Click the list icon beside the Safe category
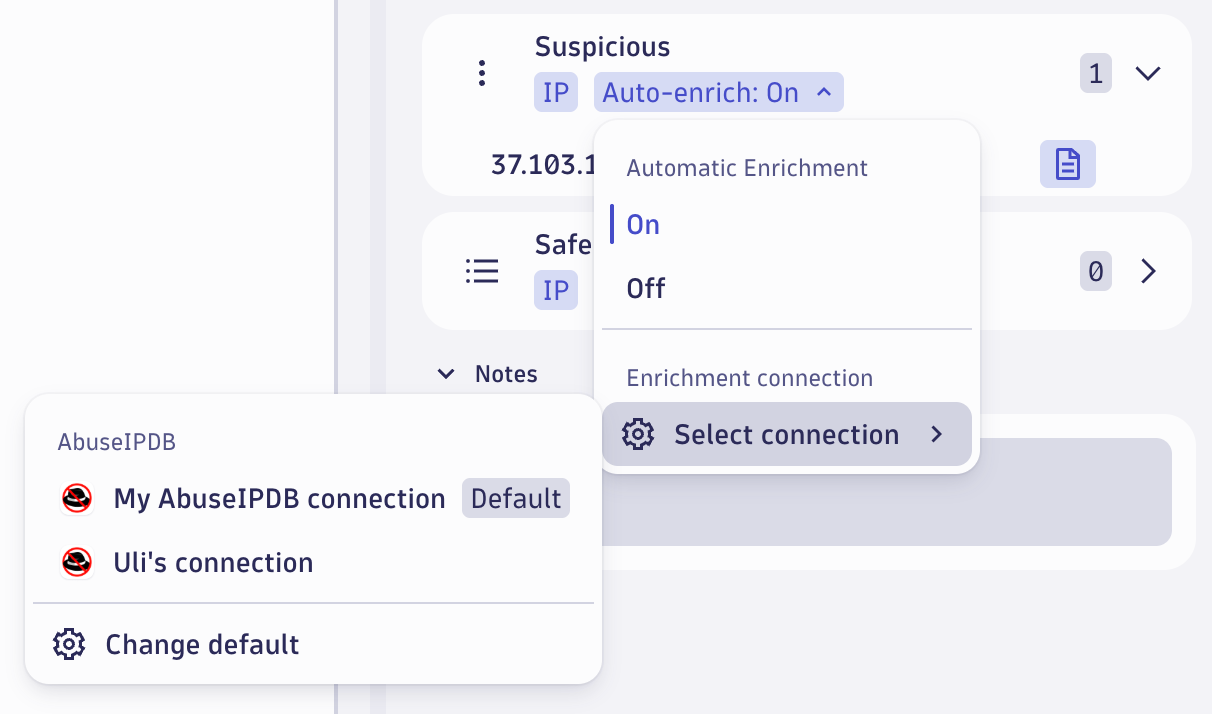The image size is (1212, 714). pyautogui.click(x=482, y=270)
